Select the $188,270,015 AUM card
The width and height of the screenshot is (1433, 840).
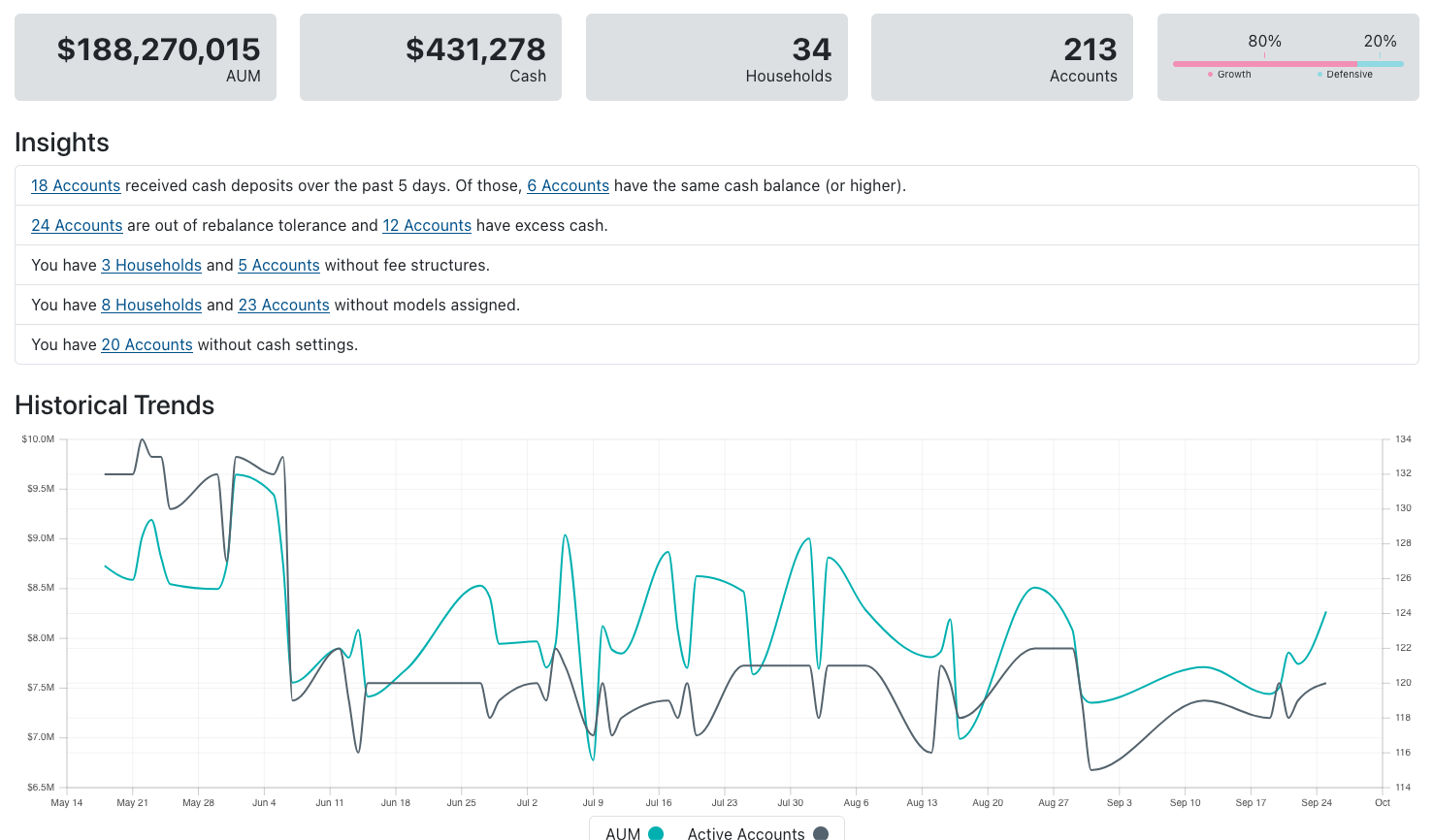tap(146, 57)
